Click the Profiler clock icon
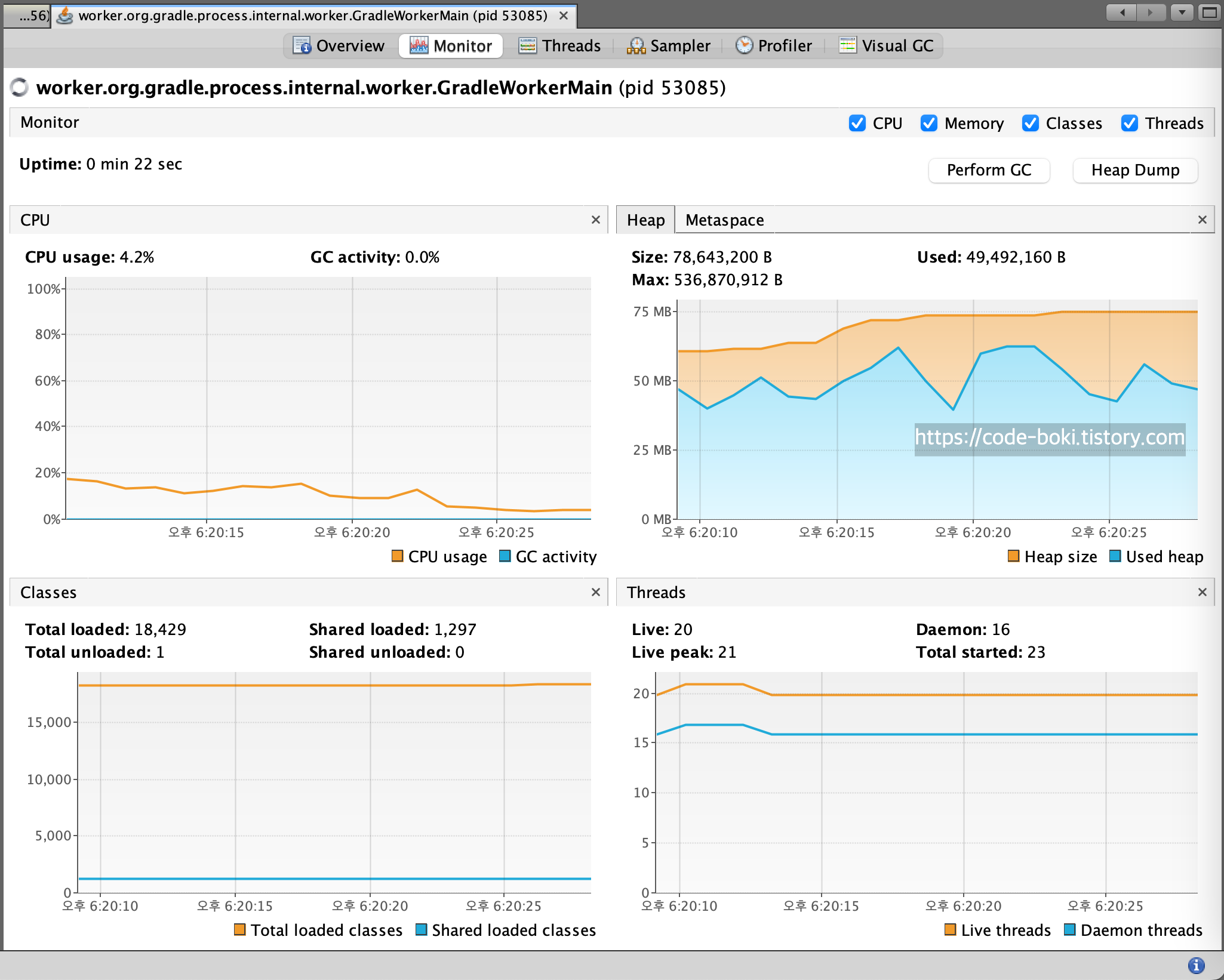 click(744, 45)
